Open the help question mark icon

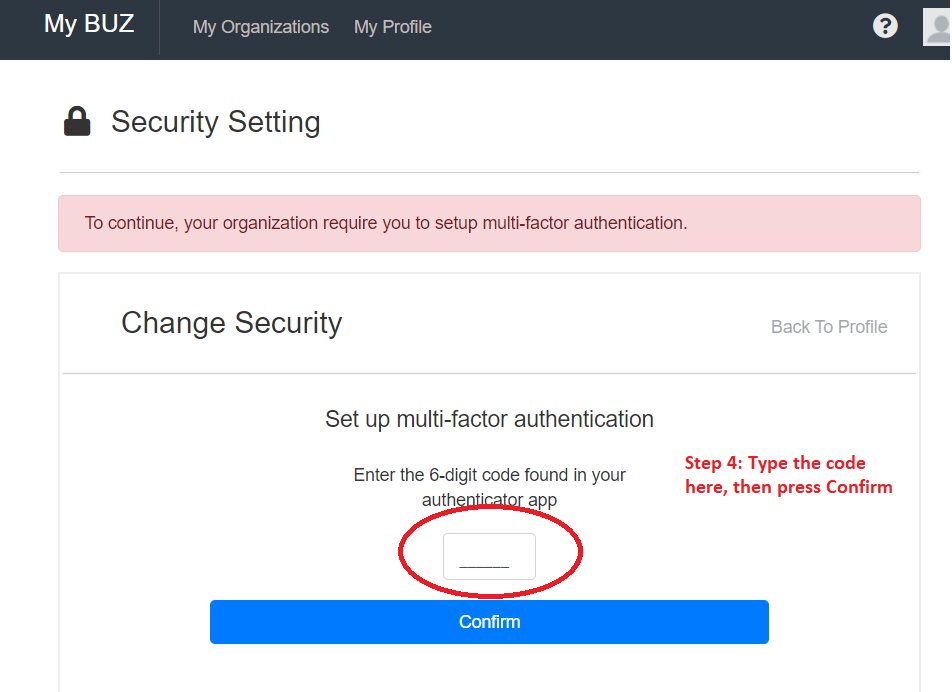[885, 26]
